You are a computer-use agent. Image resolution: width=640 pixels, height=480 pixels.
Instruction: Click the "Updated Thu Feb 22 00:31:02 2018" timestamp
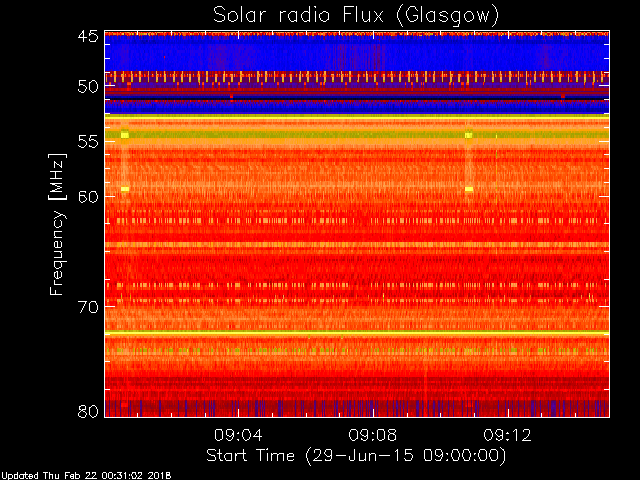coord(86,476)
